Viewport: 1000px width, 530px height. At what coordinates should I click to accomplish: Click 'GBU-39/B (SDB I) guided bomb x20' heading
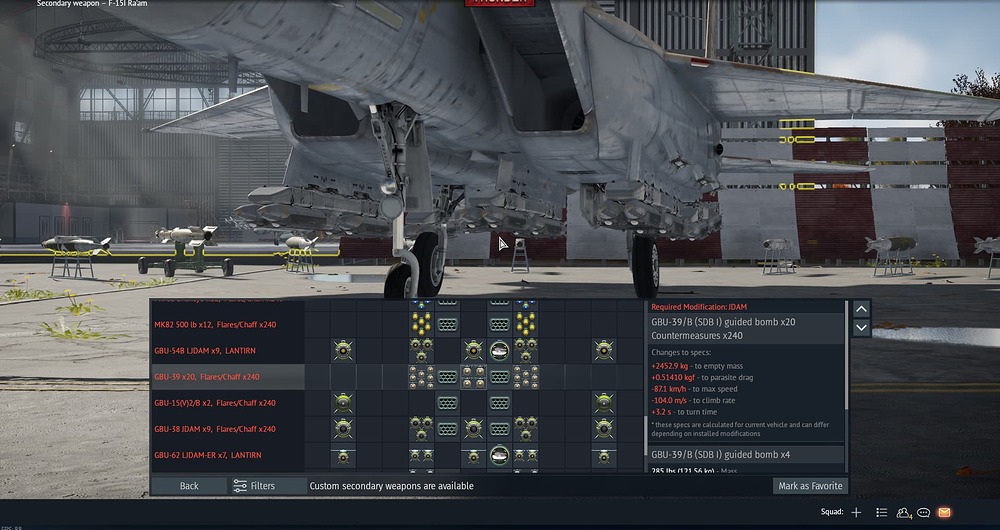point(723,322)
